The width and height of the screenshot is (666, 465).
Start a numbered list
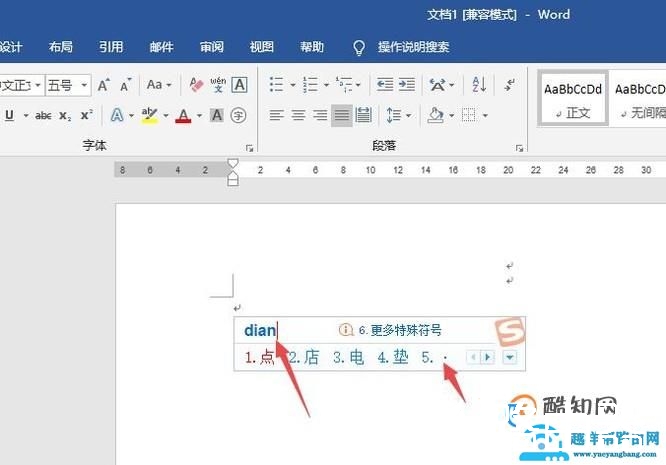point(310,85)
